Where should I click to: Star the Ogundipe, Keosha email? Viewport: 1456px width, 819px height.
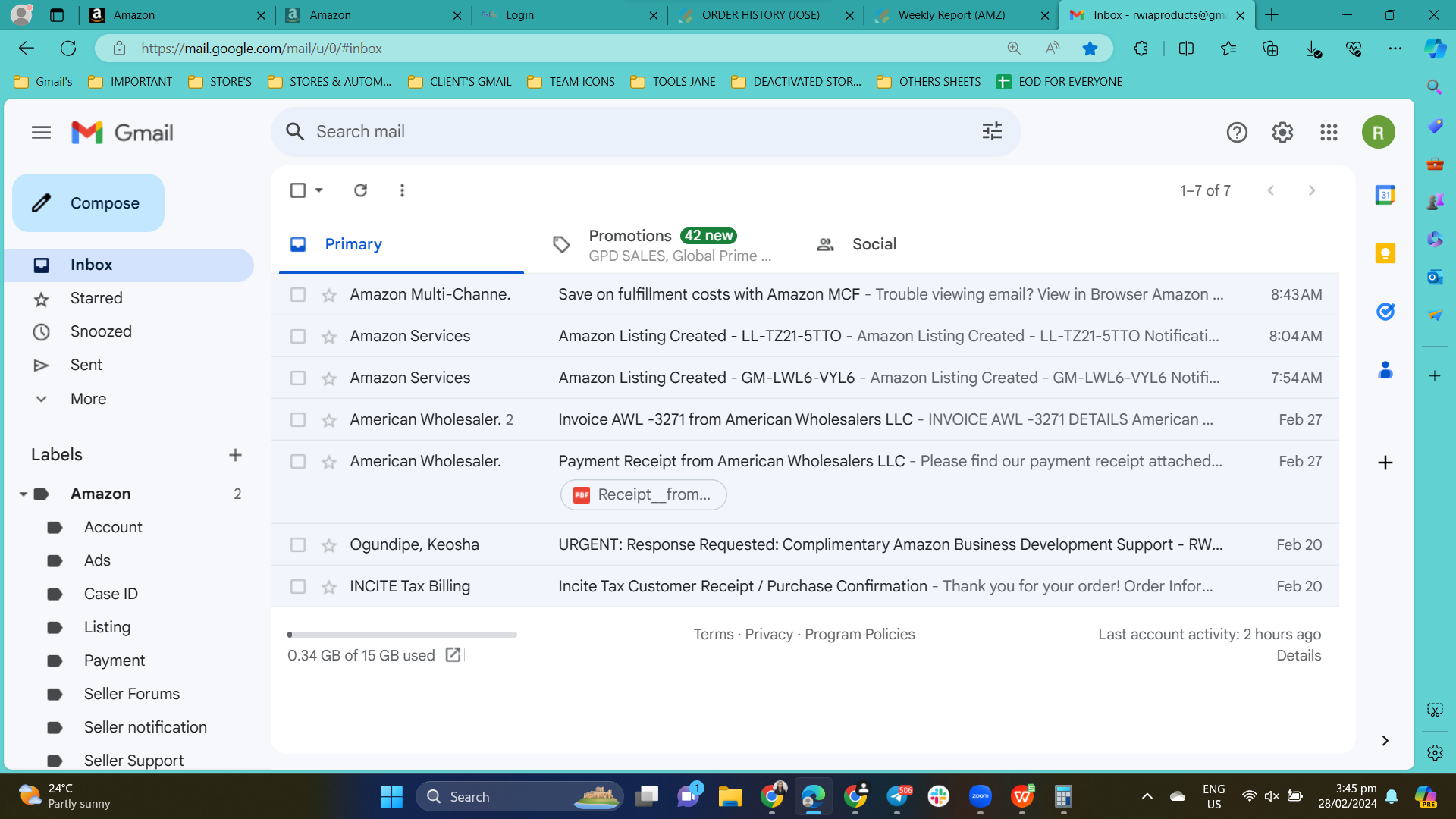pos(329,545)
